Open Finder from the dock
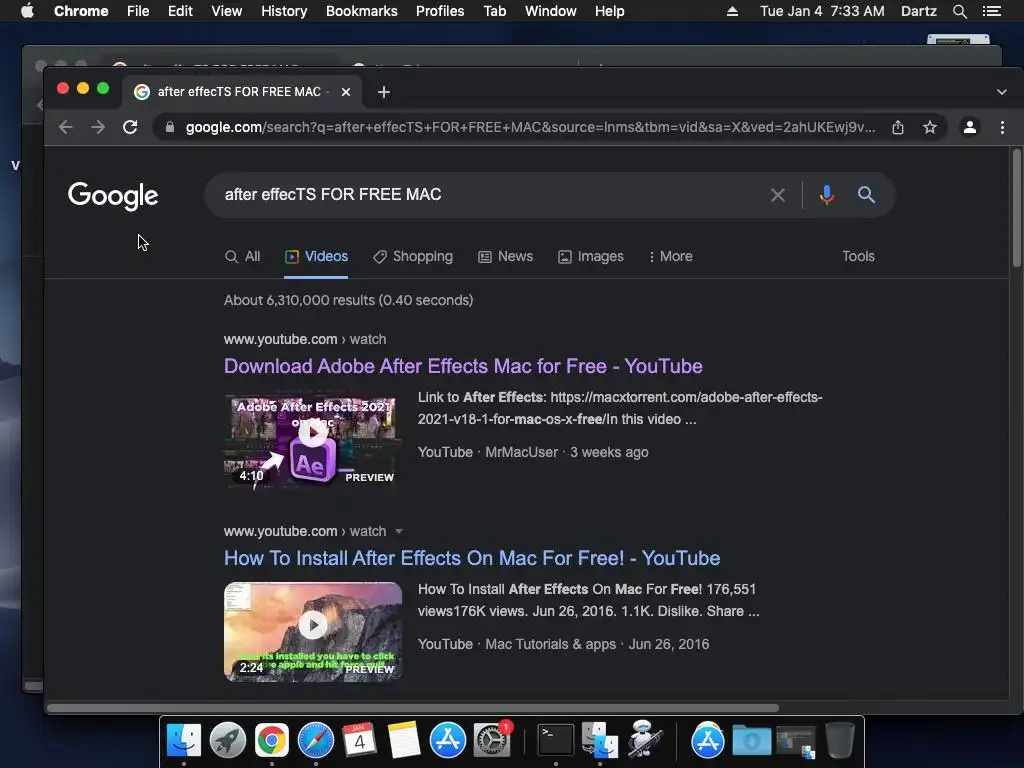Screen dimensions: 1024x768 [184, 740]
